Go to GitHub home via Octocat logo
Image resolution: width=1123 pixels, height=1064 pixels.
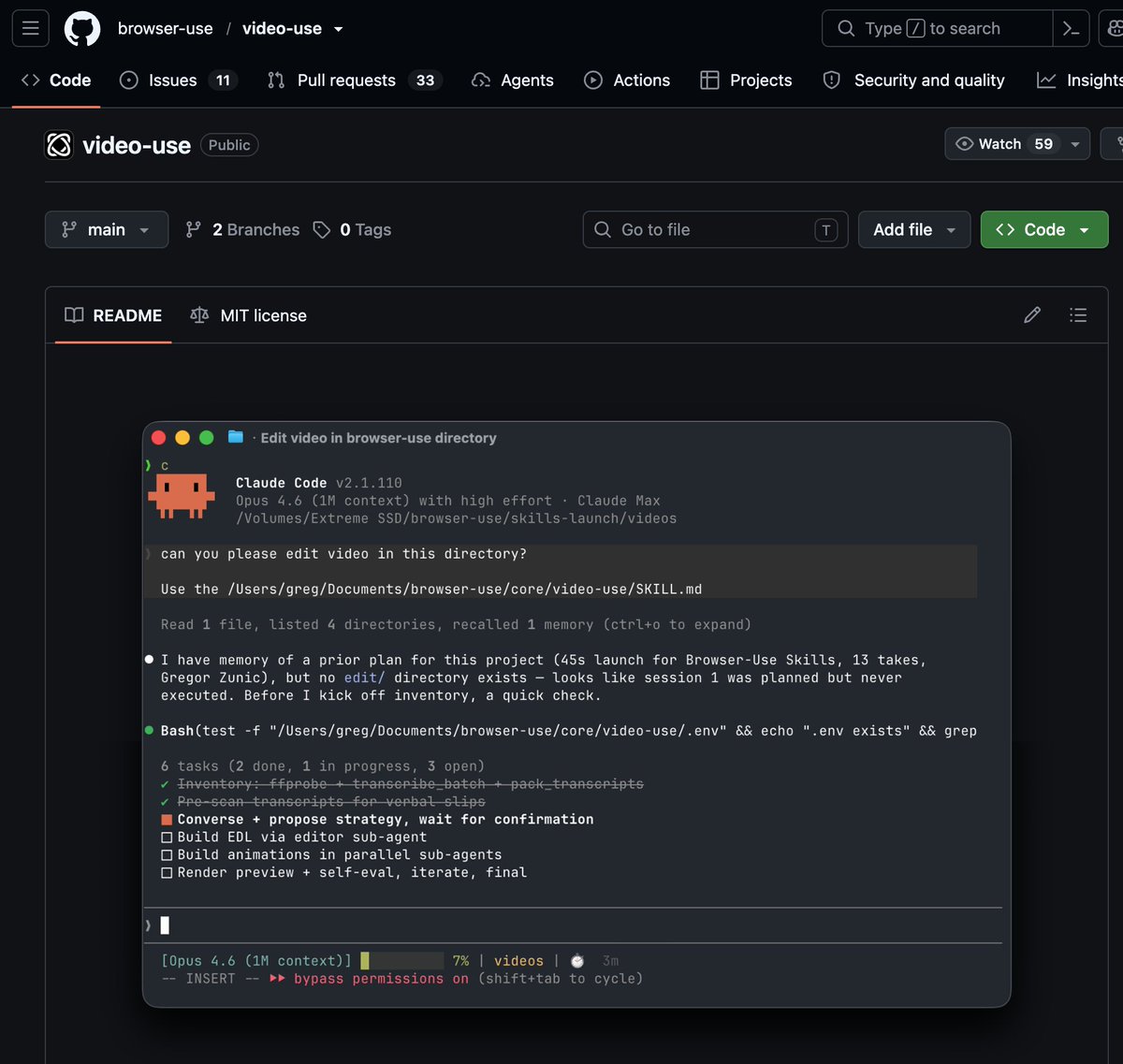82,29
